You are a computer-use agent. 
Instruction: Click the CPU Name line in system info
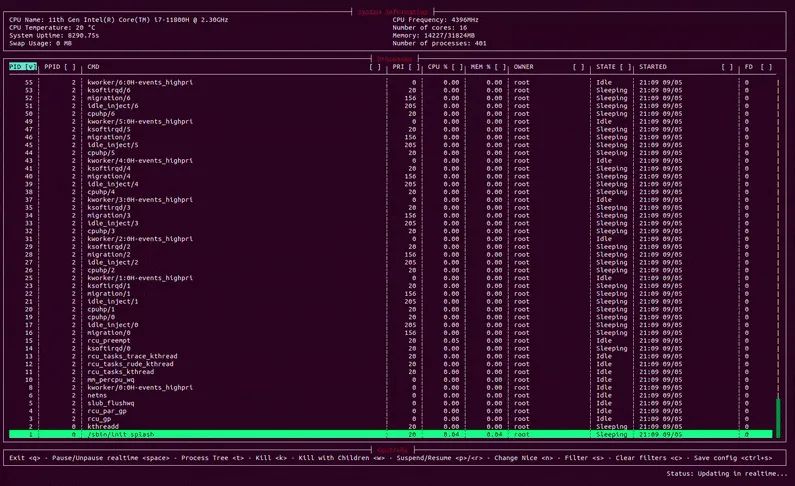tap(119, 20)
